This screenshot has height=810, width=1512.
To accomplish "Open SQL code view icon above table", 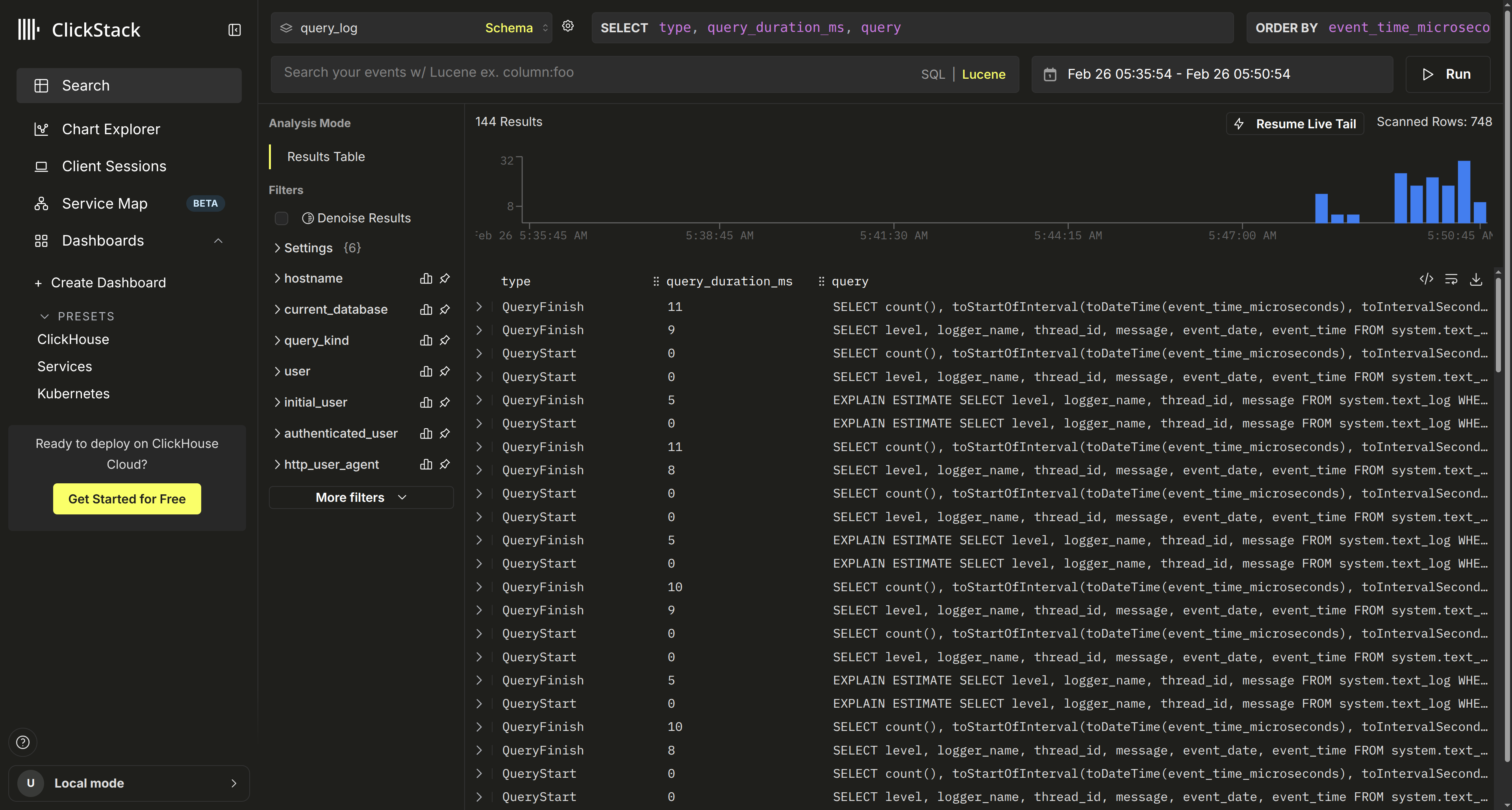I will coord(1426,279).
